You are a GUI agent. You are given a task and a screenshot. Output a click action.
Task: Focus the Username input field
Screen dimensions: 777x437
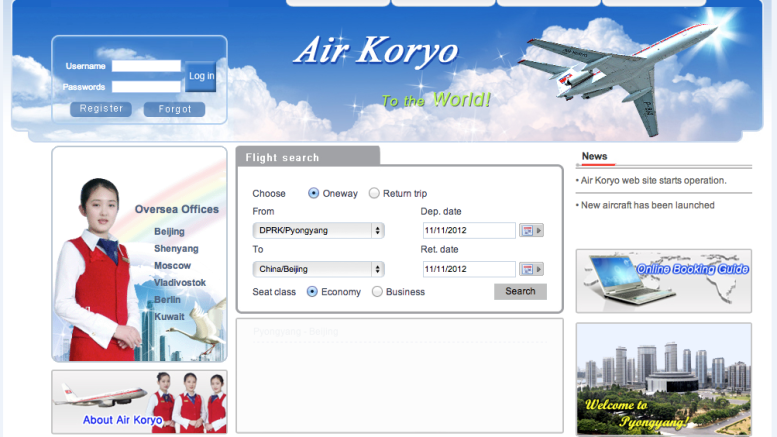[146, 66]
